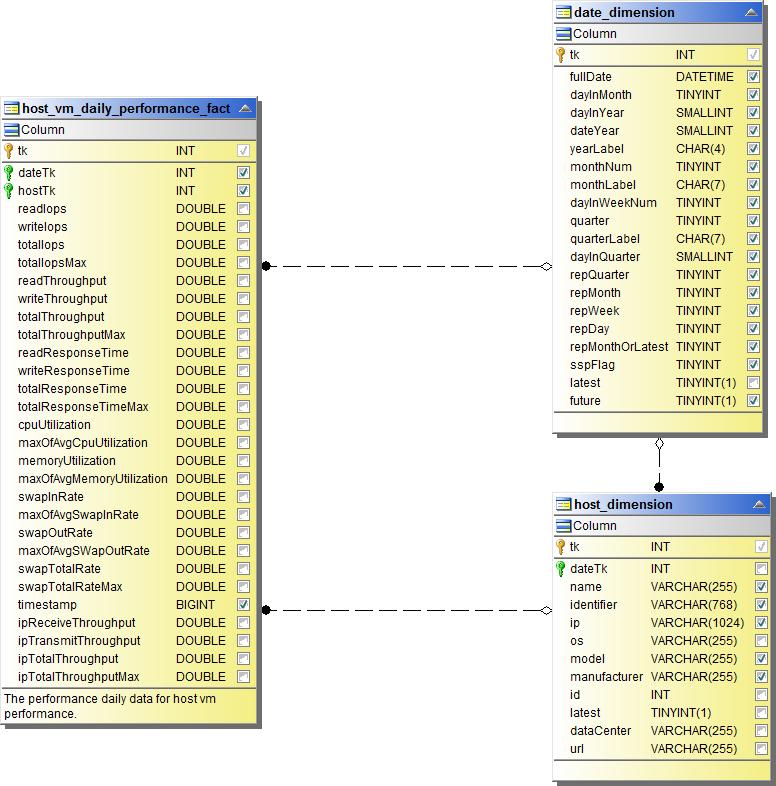This screenshot has height=786, width=776.
Task: Toggle checkbox for timestamp BIGINT row
Action: click(x=244, y=605)
